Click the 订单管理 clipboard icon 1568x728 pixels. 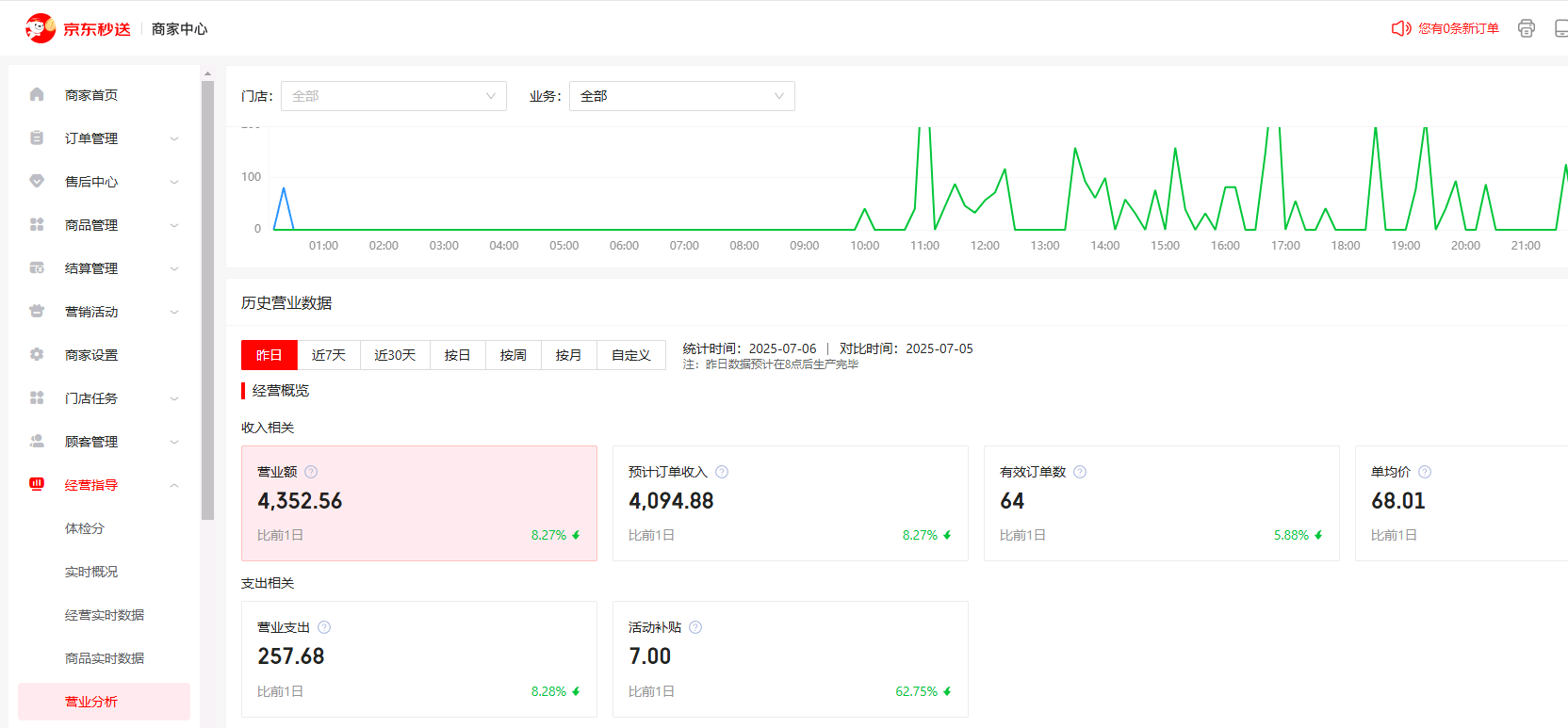[37, 138]
